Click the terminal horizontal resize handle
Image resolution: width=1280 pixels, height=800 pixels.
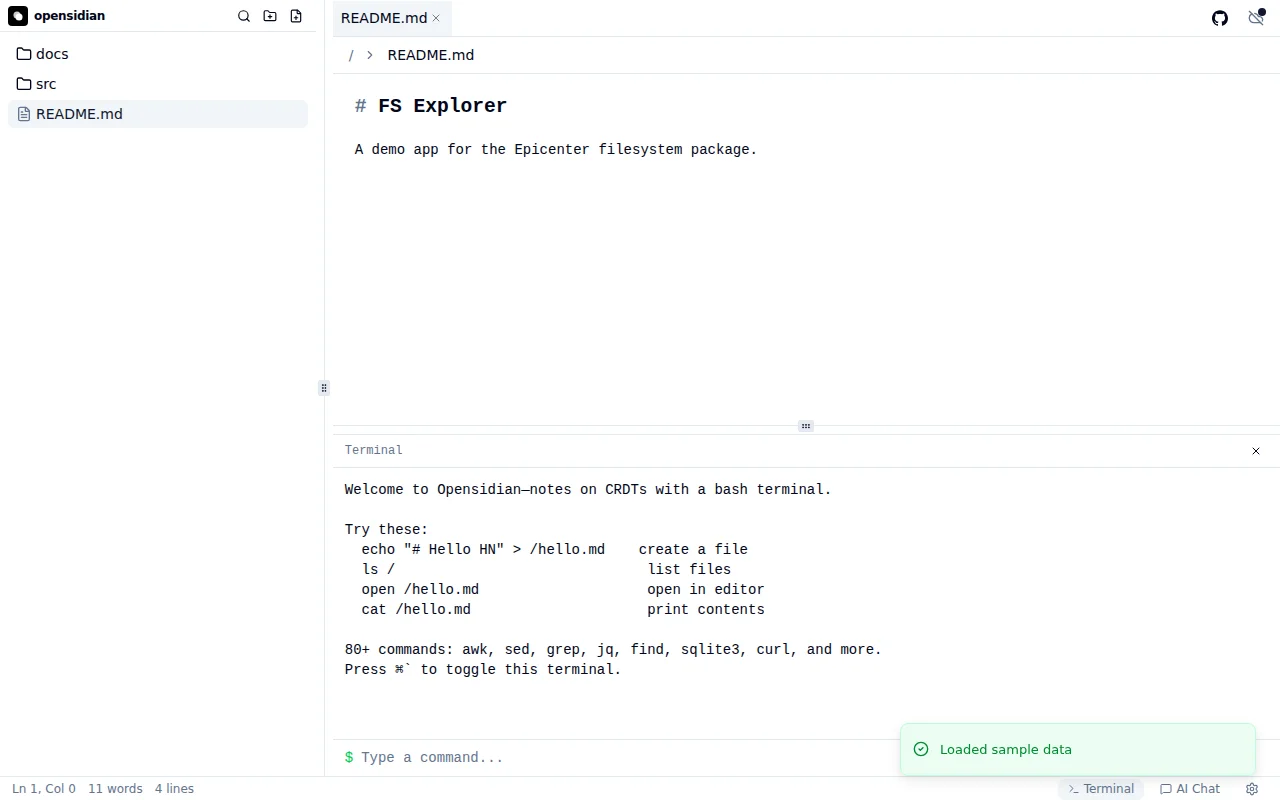[x=806, y=426]
